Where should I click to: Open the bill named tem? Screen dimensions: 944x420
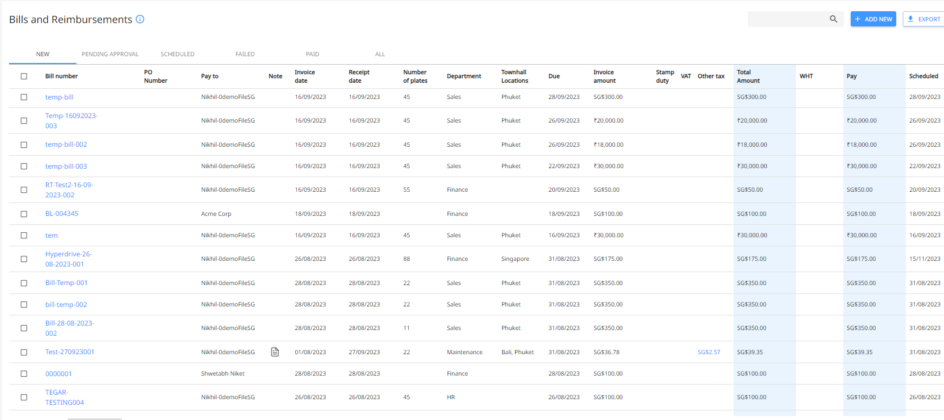point(51,235)
